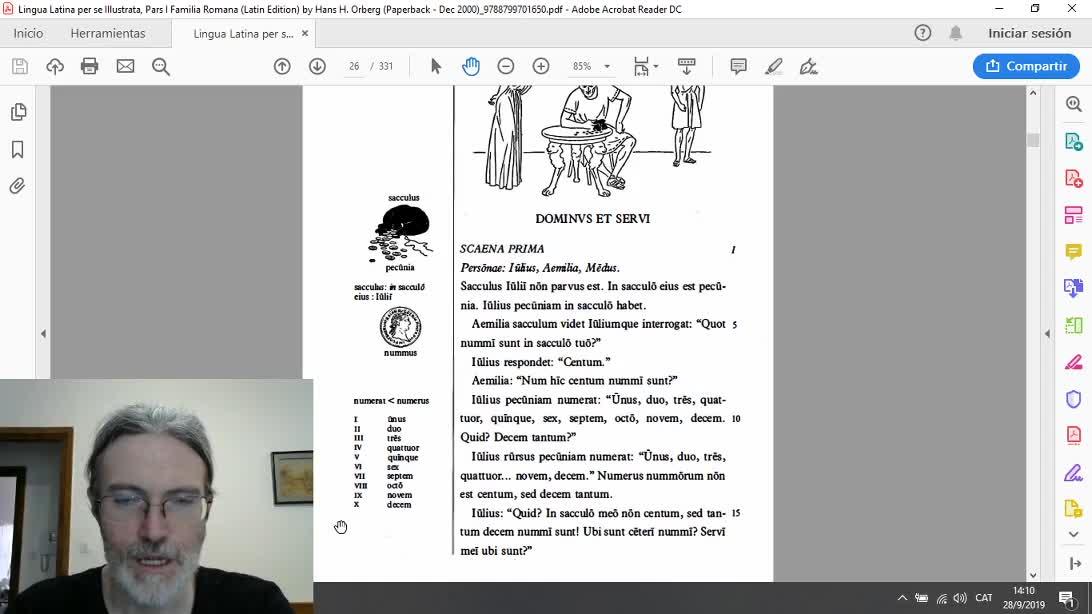Select the Lingua Latina per s... document tab
The image size is (1092, 614).
pos(243,33)
